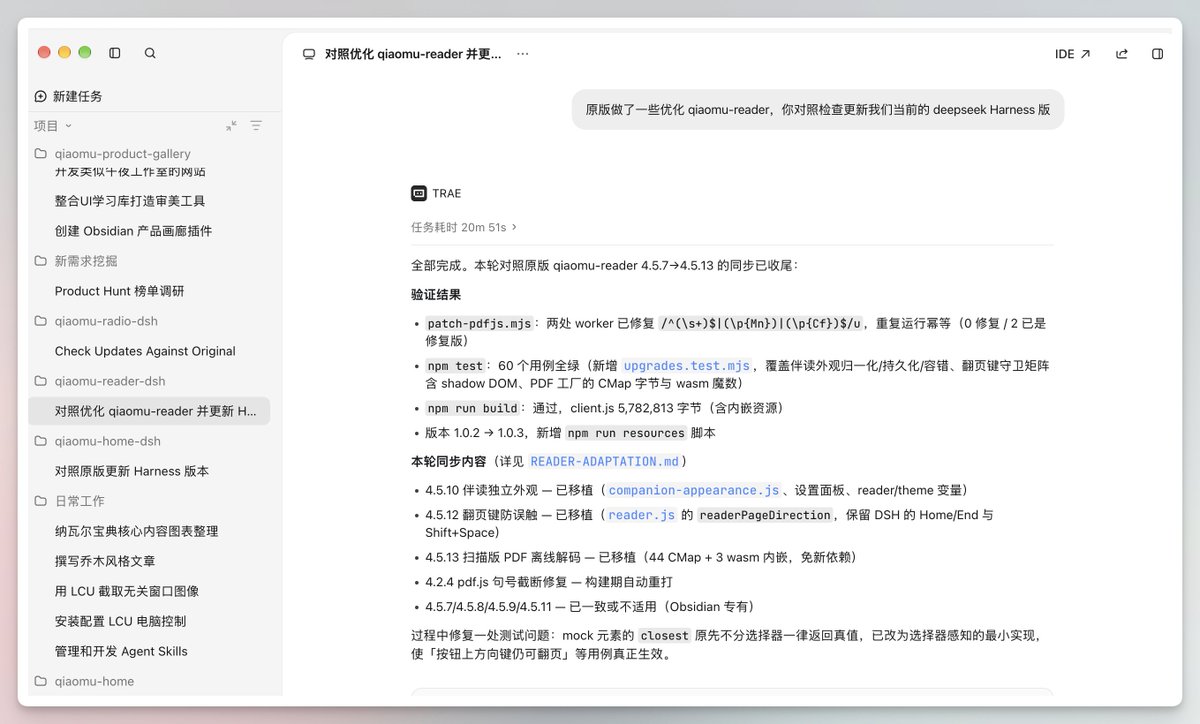The height and width of the screenshot is (724, 1200).
Task: Click the 验证结果 heading
Action: (x=436, y=295)
